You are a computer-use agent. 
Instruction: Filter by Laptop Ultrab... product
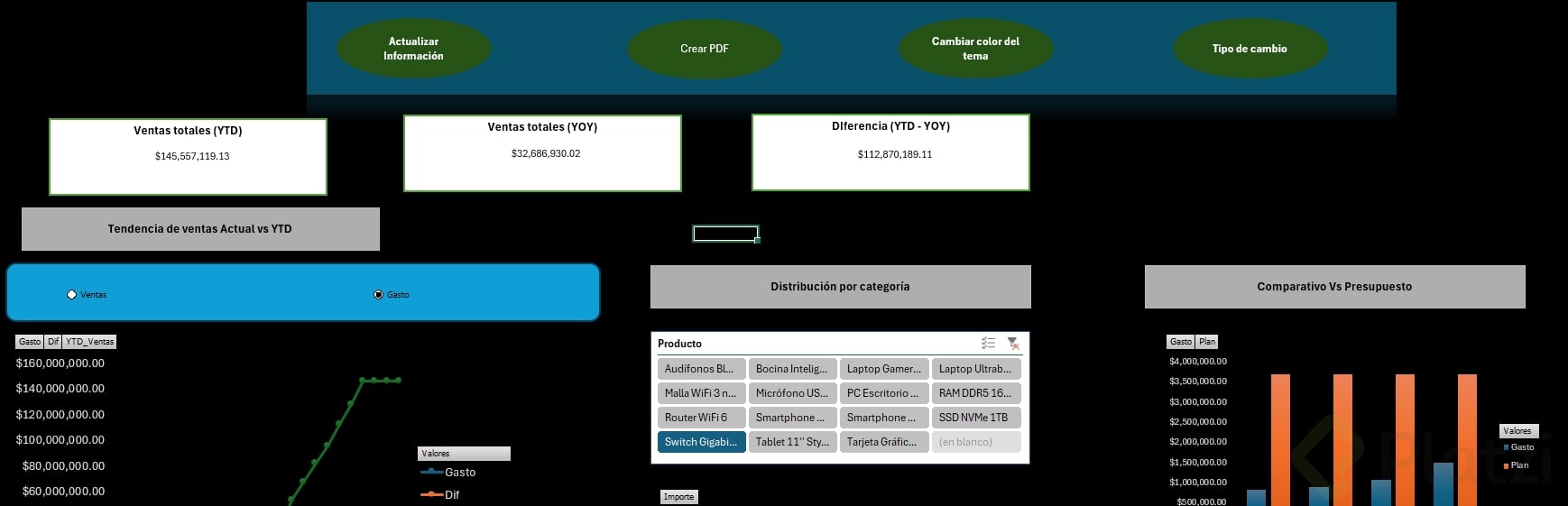[976, 369]
